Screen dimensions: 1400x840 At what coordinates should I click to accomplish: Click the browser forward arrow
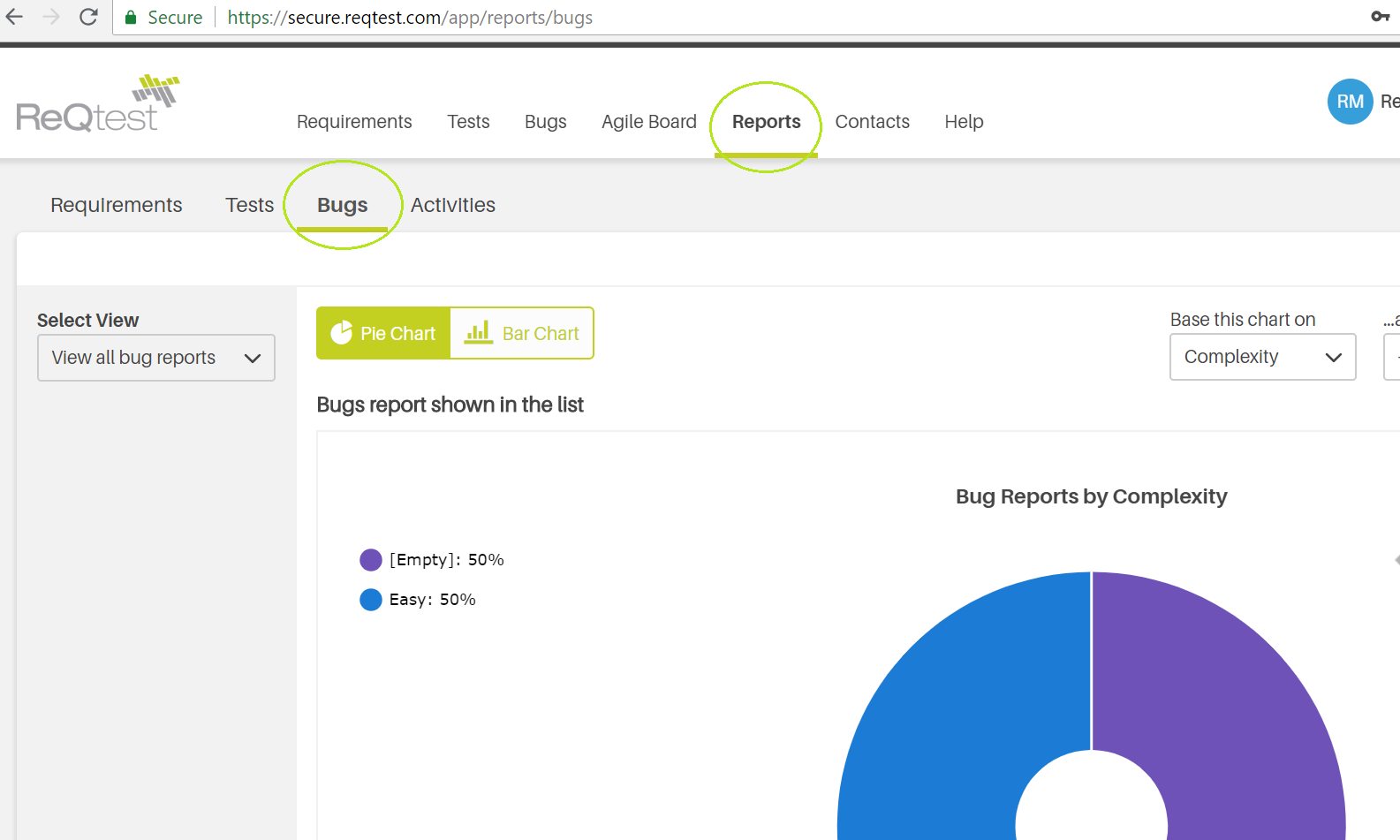51,17
